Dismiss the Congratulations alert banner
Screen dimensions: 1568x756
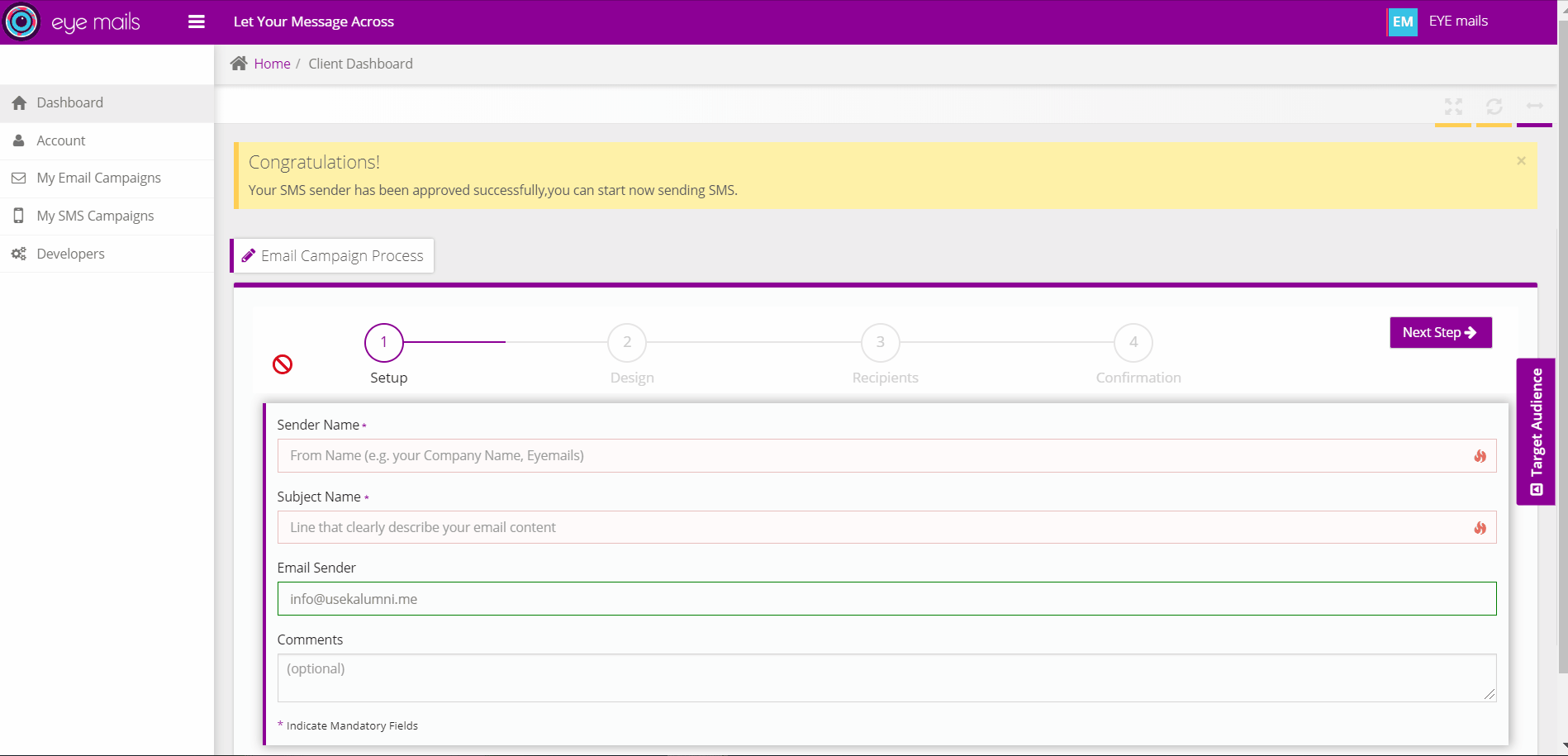(x=1521, y=161)
